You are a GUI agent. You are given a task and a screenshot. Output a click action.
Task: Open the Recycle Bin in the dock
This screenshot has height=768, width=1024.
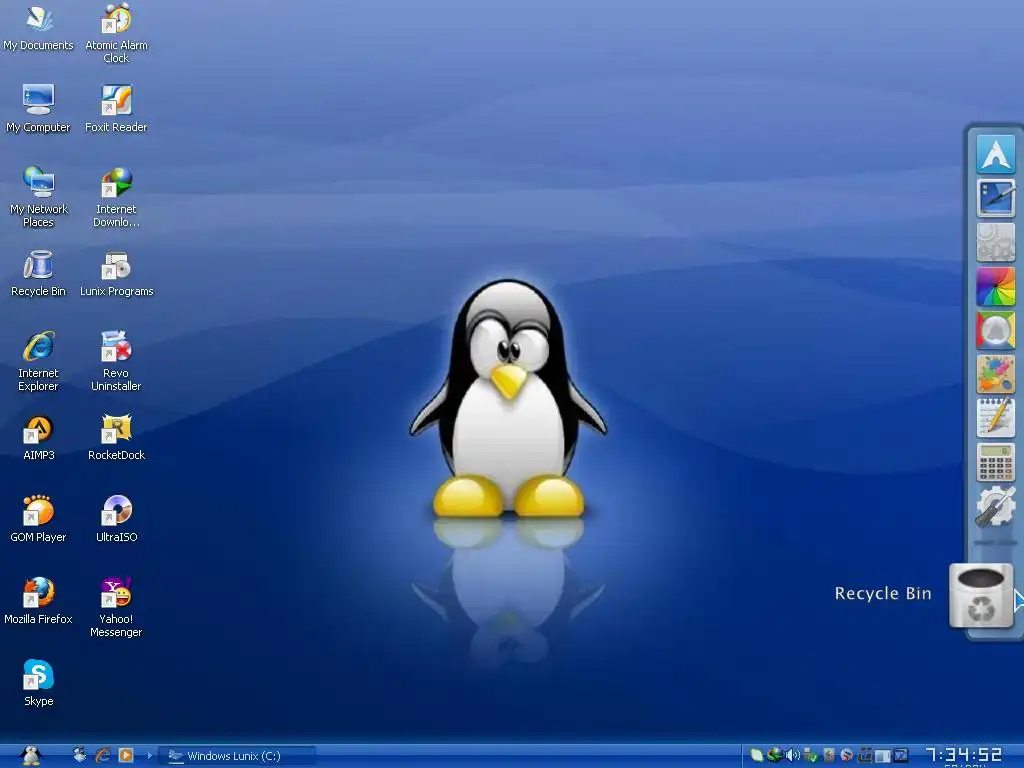click(x=981, y=596)
